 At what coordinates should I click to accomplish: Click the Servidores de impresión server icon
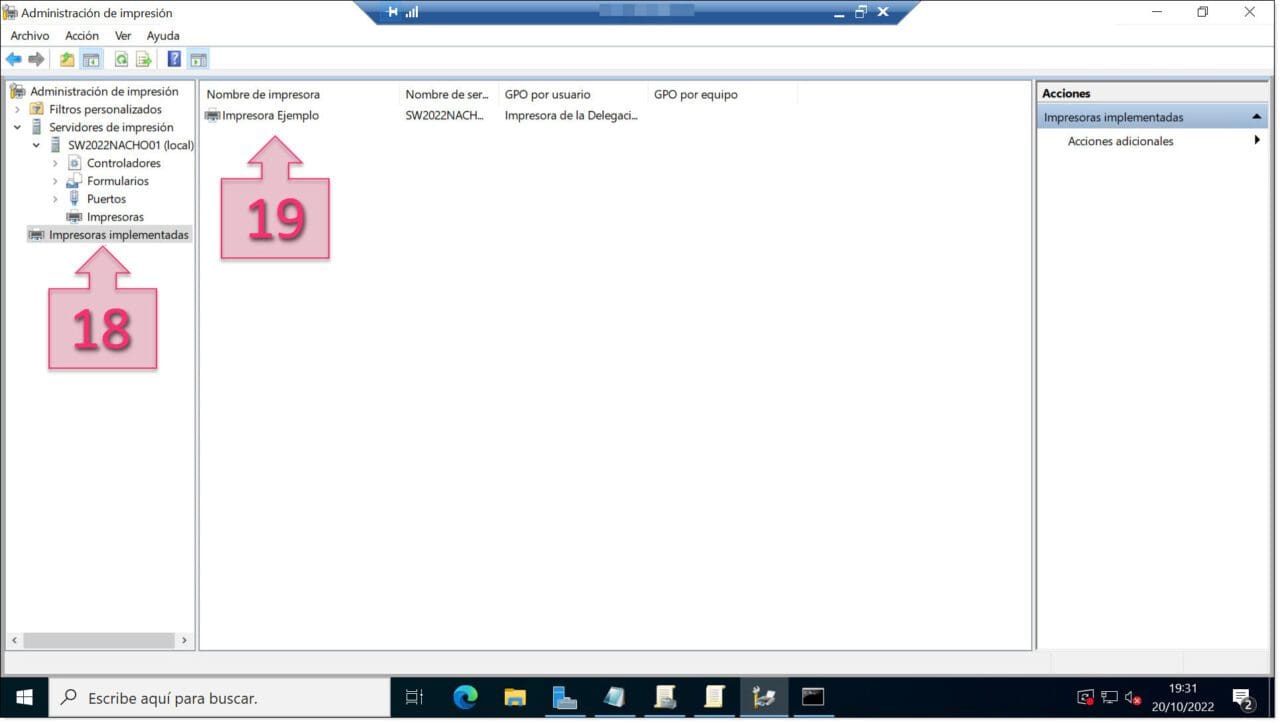(37, 127)
